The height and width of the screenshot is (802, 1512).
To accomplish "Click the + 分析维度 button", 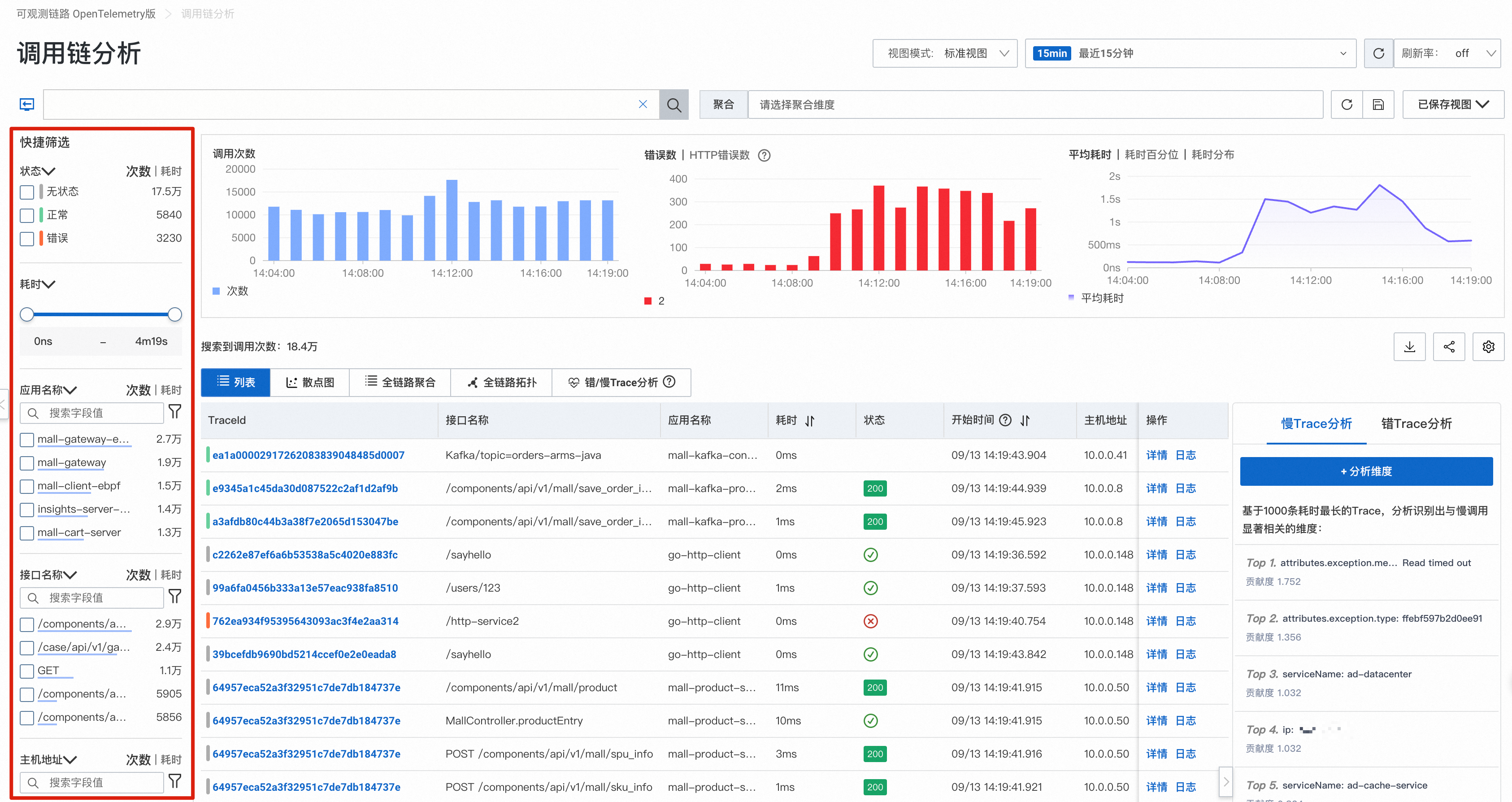I will point(1366,471).
